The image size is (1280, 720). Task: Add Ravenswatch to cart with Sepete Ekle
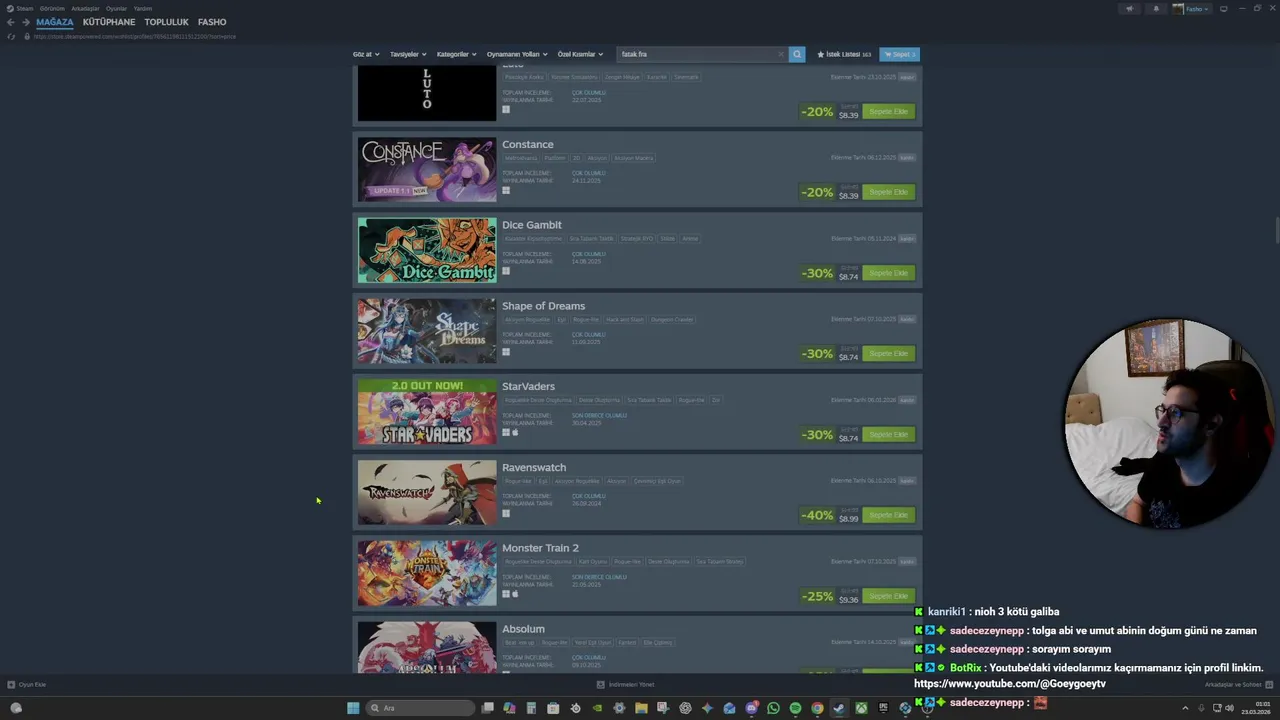[x=888, y=515]
